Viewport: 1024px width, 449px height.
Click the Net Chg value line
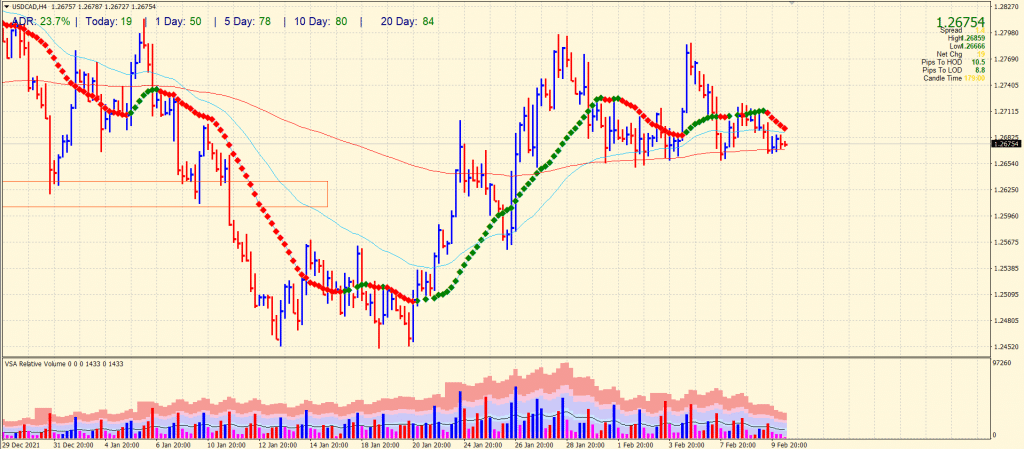tap(959, 54)
